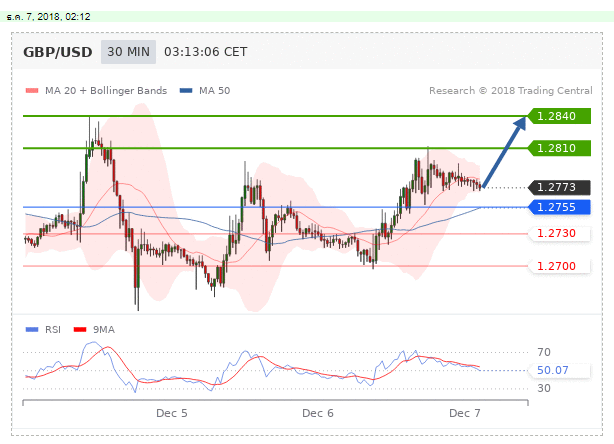Image resolution: width=614 pixels, height=444 pixels.
Task: Click the RSI 30 level label
Action: 544,388
